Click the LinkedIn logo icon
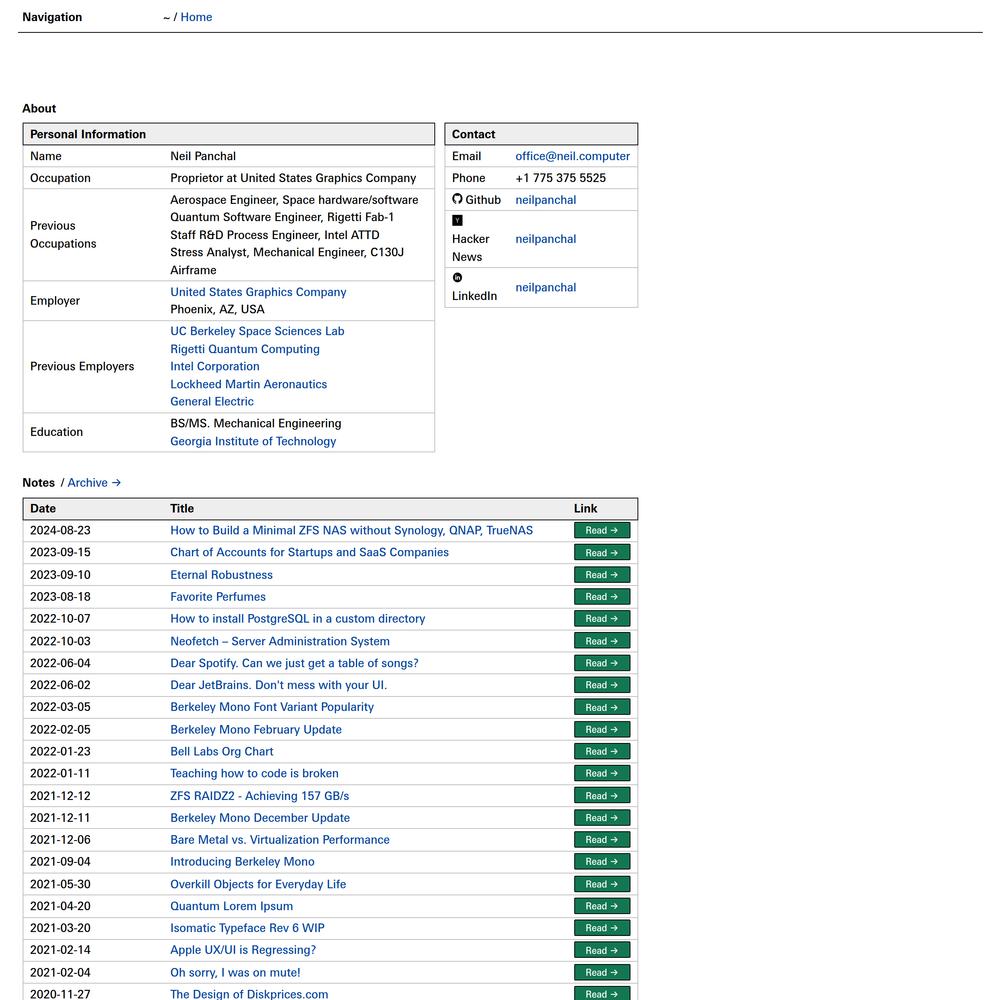 tap(457, 277)
